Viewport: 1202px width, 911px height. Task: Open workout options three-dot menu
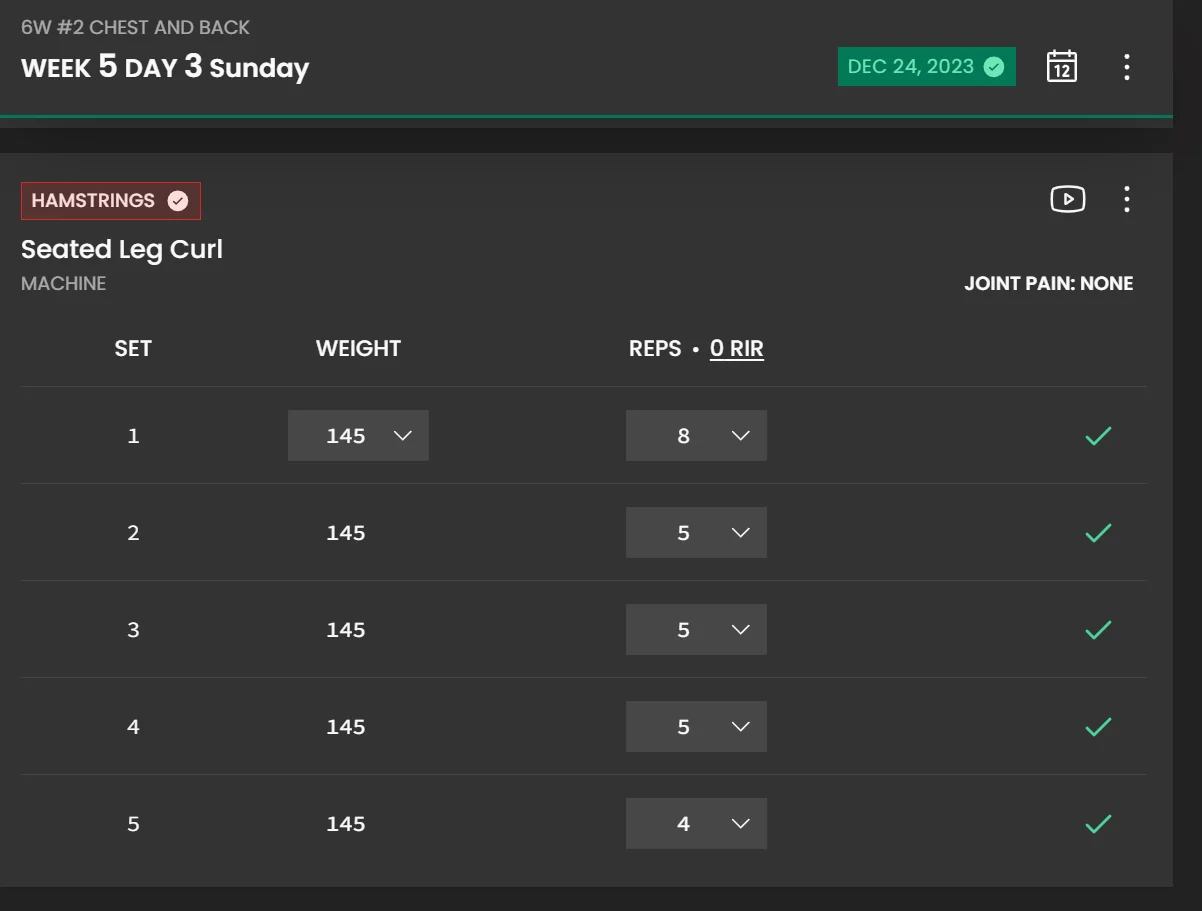coord(1127,67)
